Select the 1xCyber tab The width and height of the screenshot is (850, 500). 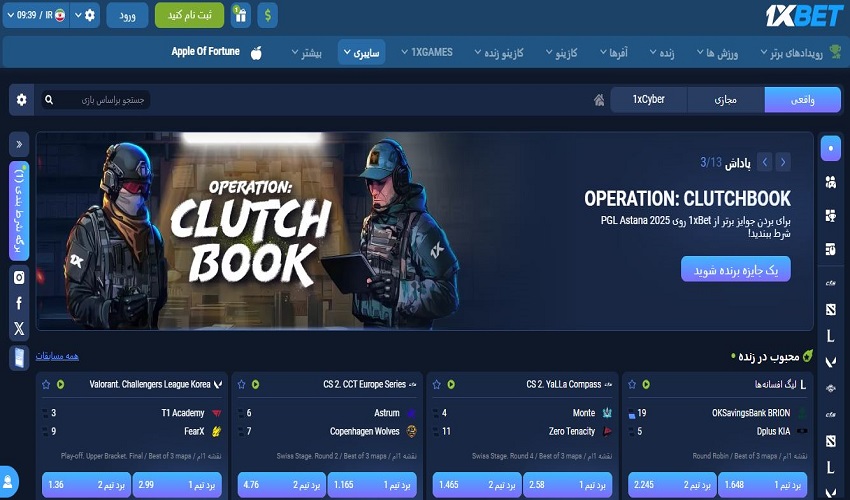coord(649,100)
